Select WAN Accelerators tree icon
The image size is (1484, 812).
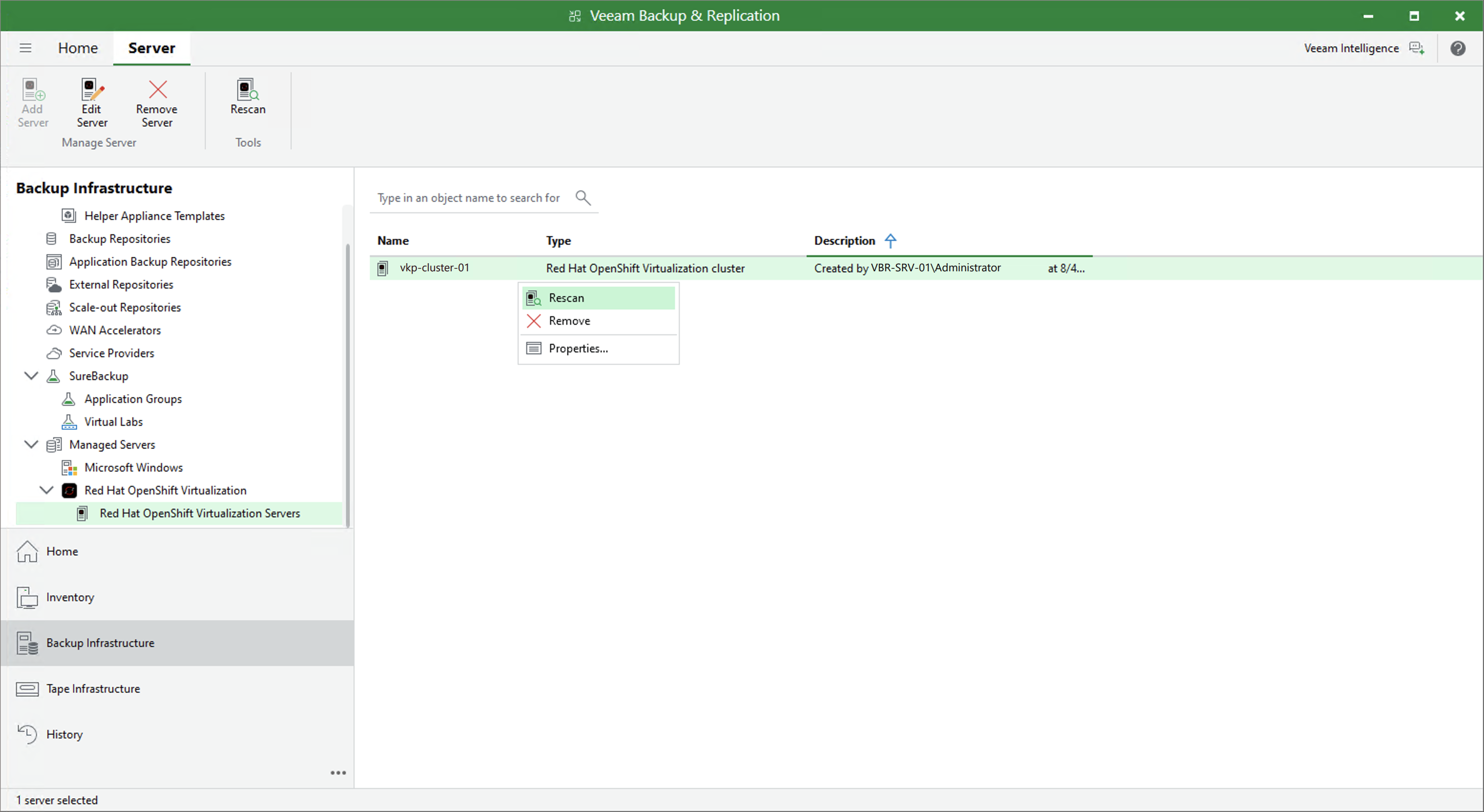pyautogui.click(x=53, y=330)
